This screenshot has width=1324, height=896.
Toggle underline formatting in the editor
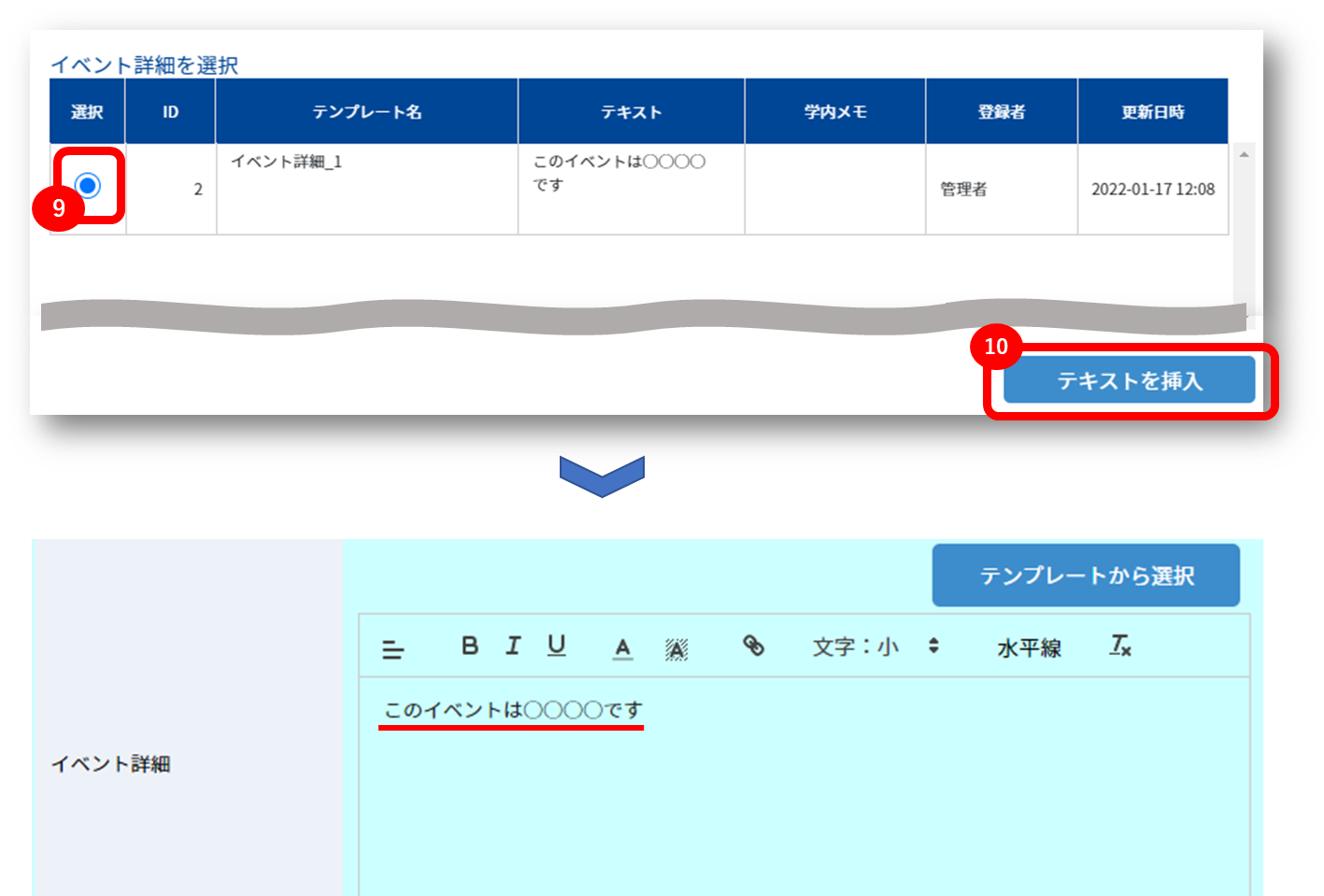[x=557, y=646]
